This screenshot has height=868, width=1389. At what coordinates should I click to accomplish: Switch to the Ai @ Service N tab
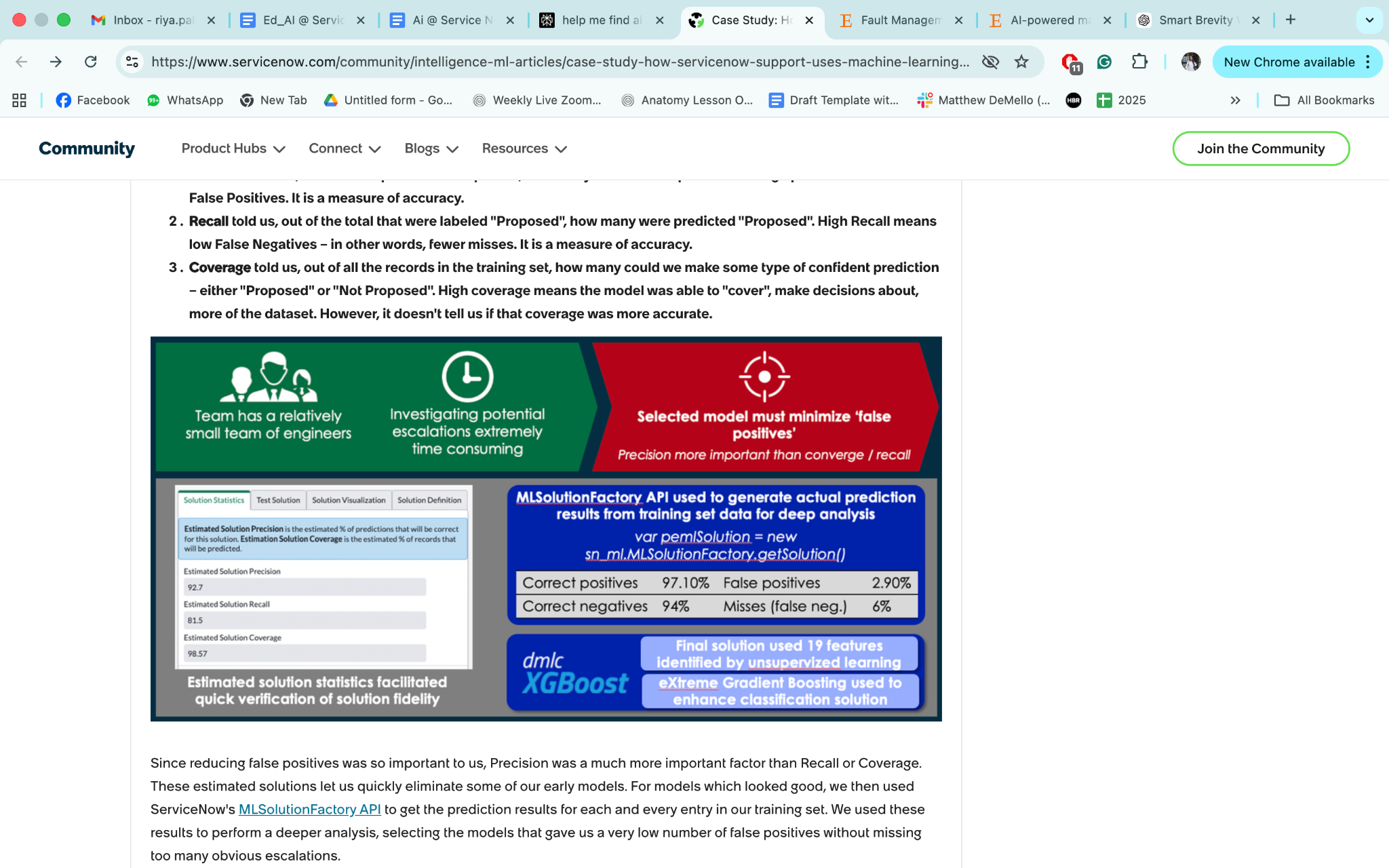(x=452, y=20)
